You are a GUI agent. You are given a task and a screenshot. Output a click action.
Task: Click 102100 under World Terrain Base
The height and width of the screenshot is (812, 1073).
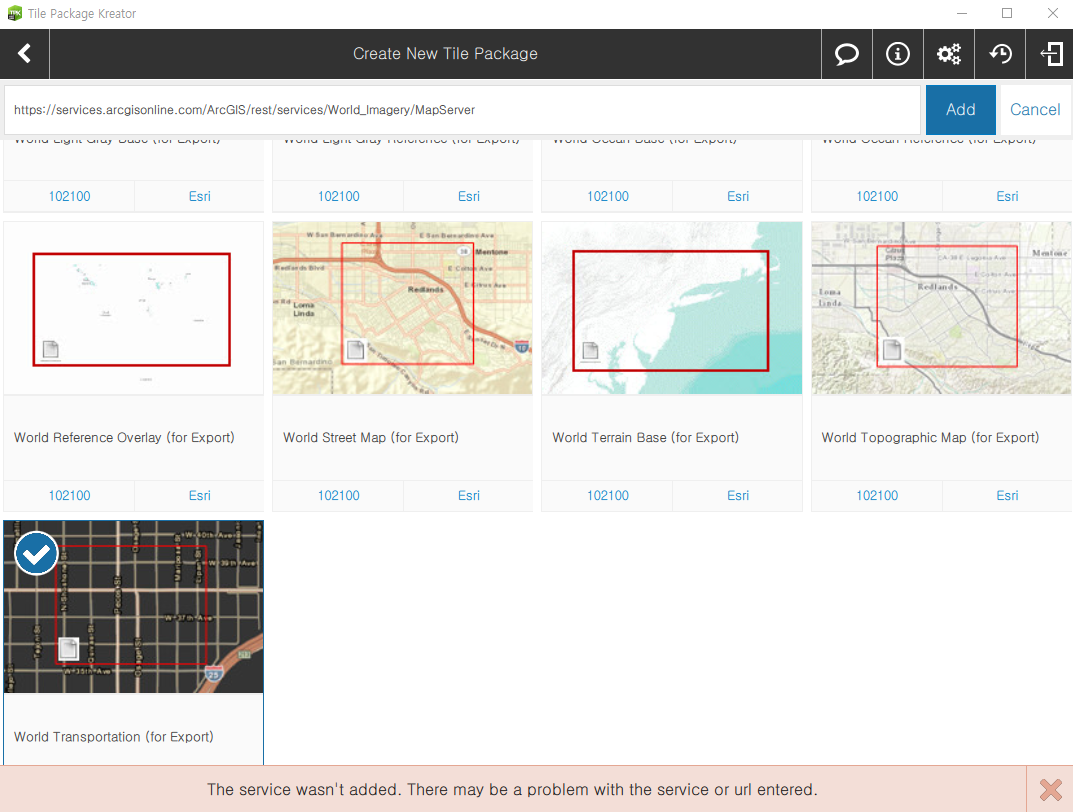click(608, 495)
